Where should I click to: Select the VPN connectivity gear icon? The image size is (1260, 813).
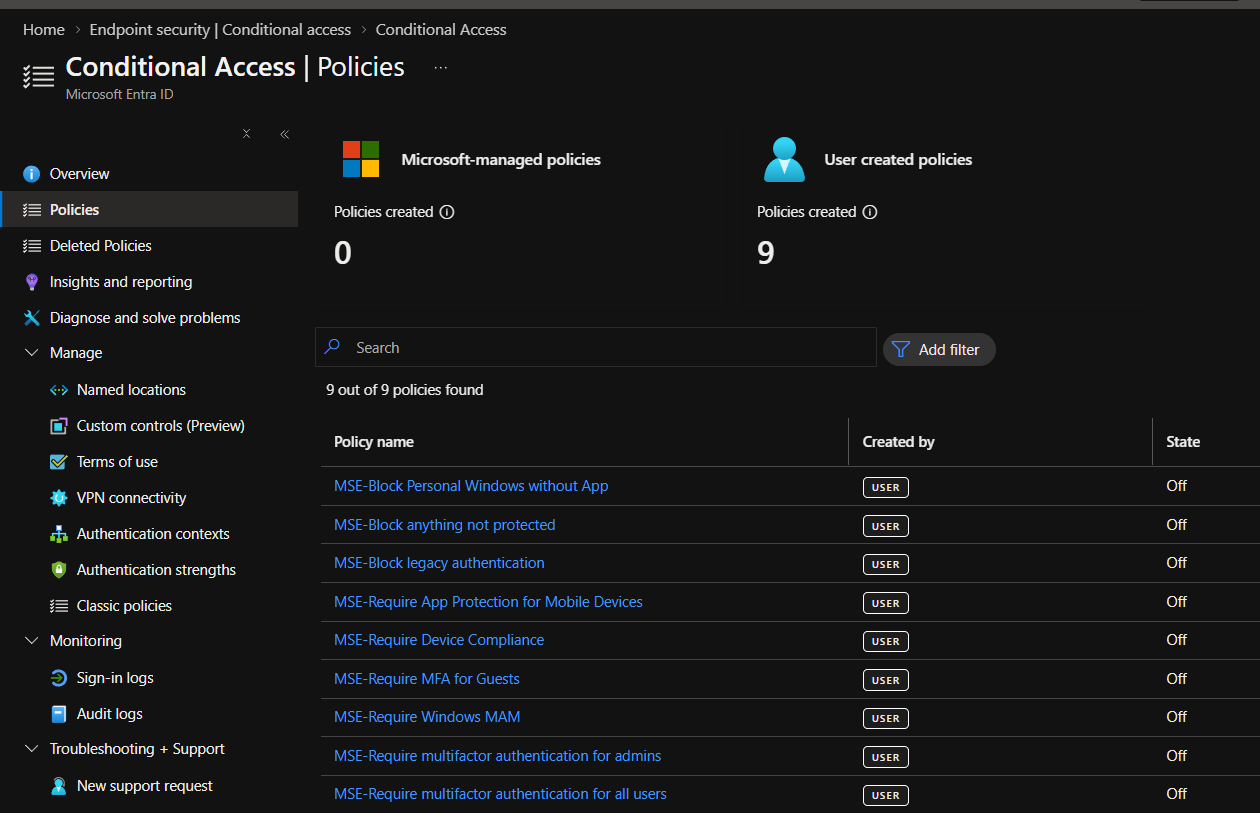point(58,497)
